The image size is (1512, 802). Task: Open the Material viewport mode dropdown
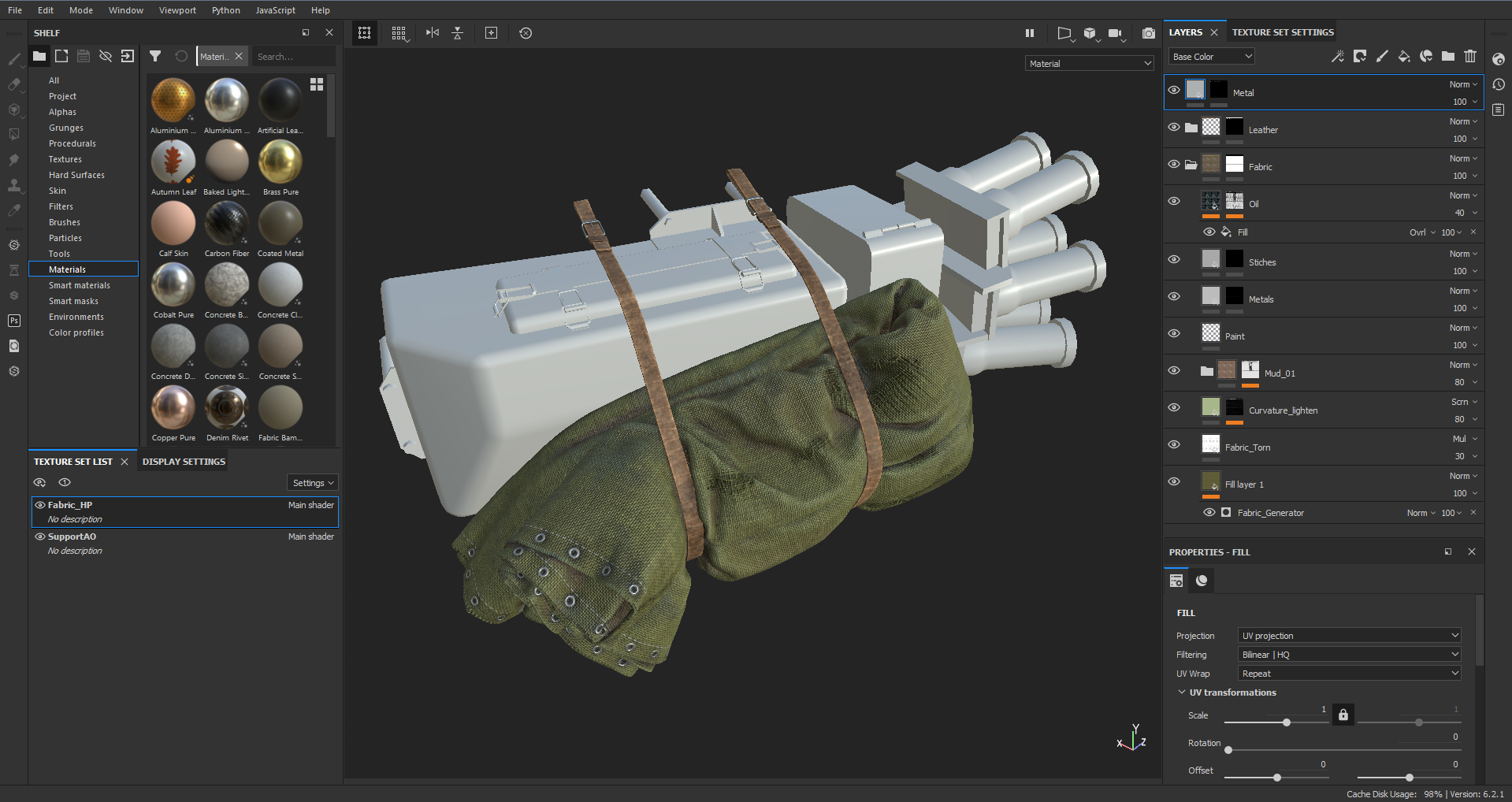[1090, 64]
